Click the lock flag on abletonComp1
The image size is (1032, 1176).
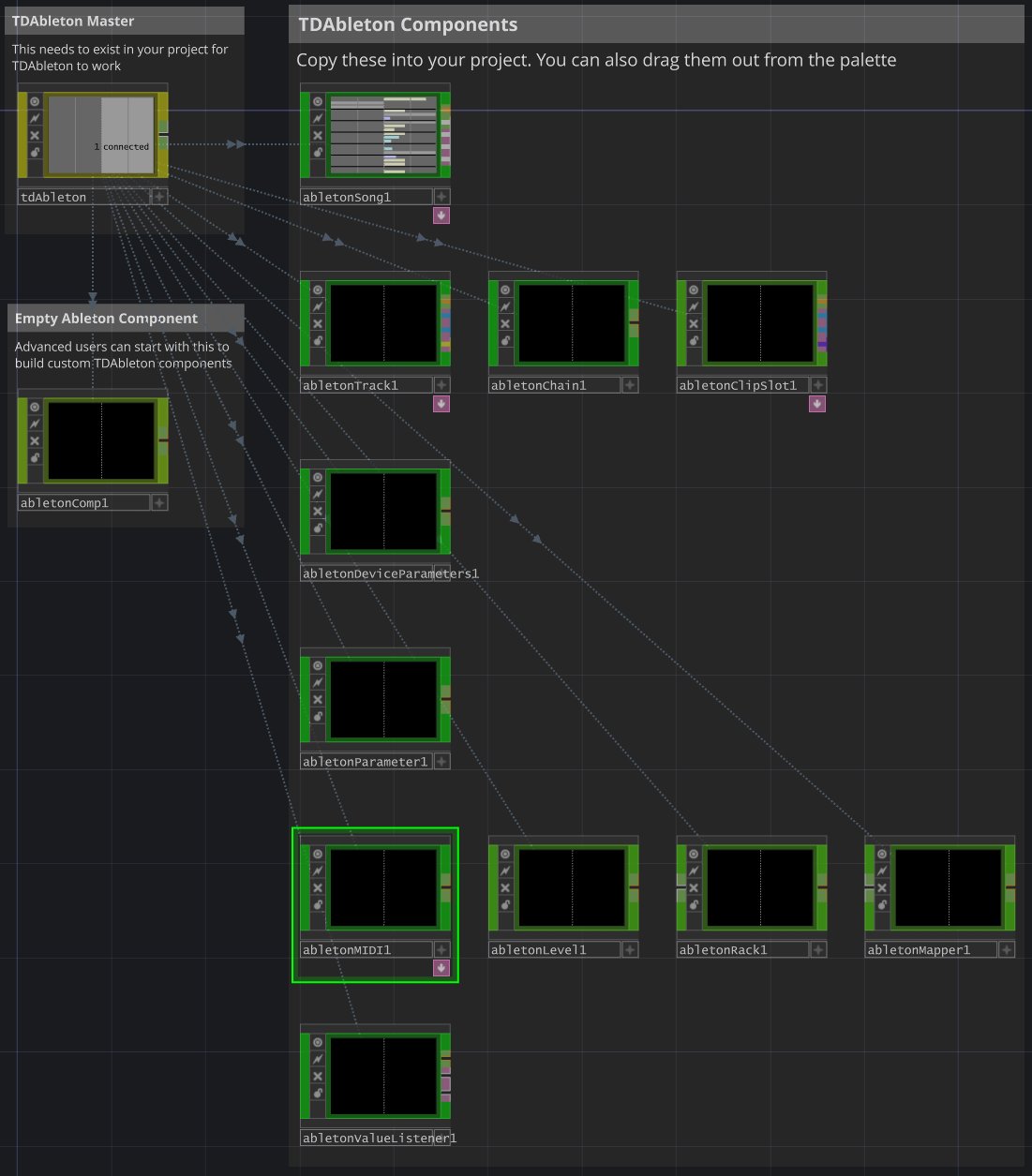pos(35,457)
